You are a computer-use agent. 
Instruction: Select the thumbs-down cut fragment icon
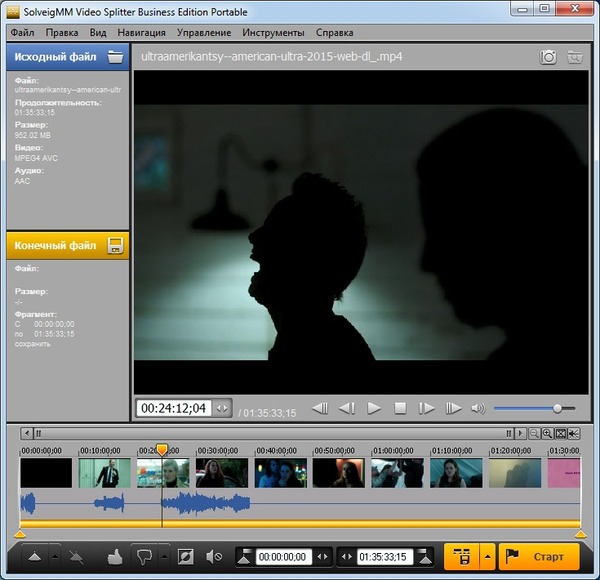tap(141, 556)
